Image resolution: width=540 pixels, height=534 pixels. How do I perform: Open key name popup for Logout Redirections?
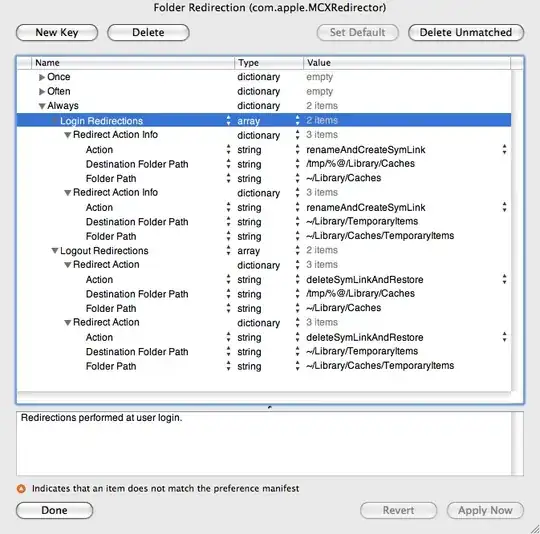pyautogui.click(x=228, y=250)
